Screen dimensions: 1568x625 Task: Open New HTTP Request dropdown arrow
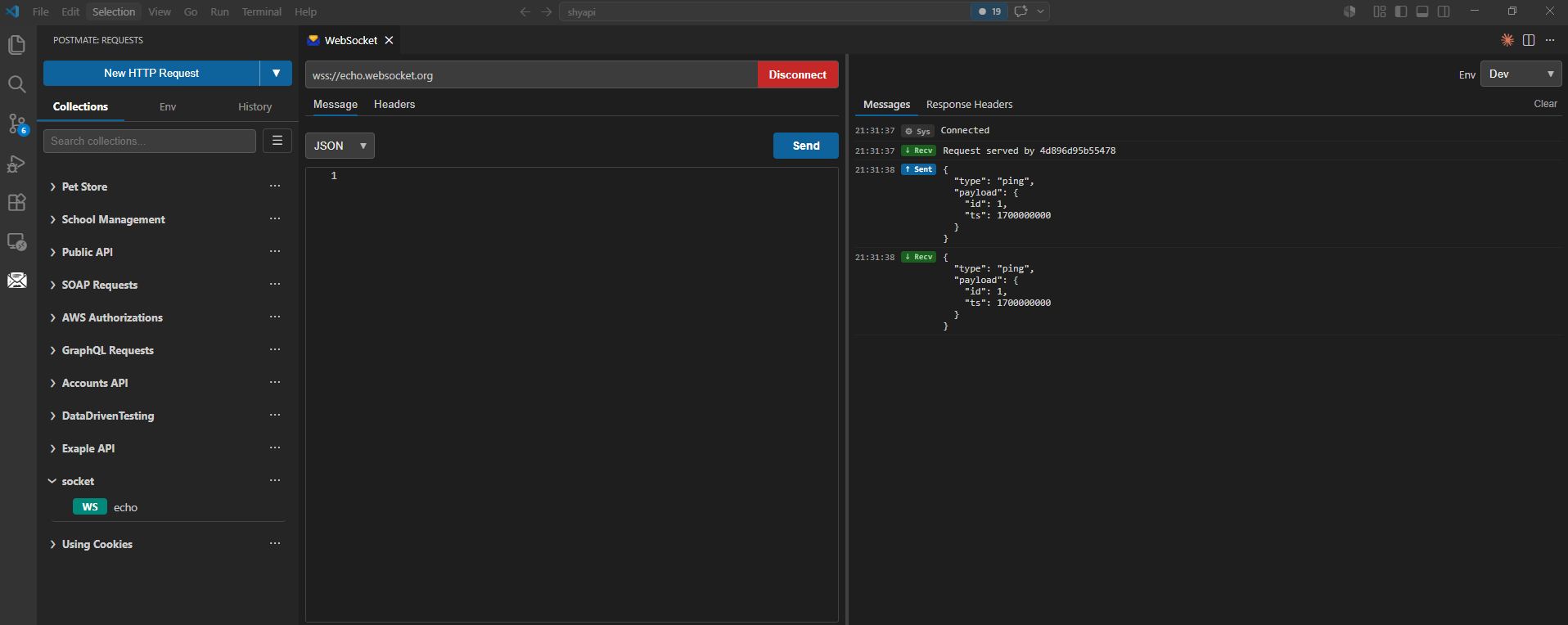277,73
